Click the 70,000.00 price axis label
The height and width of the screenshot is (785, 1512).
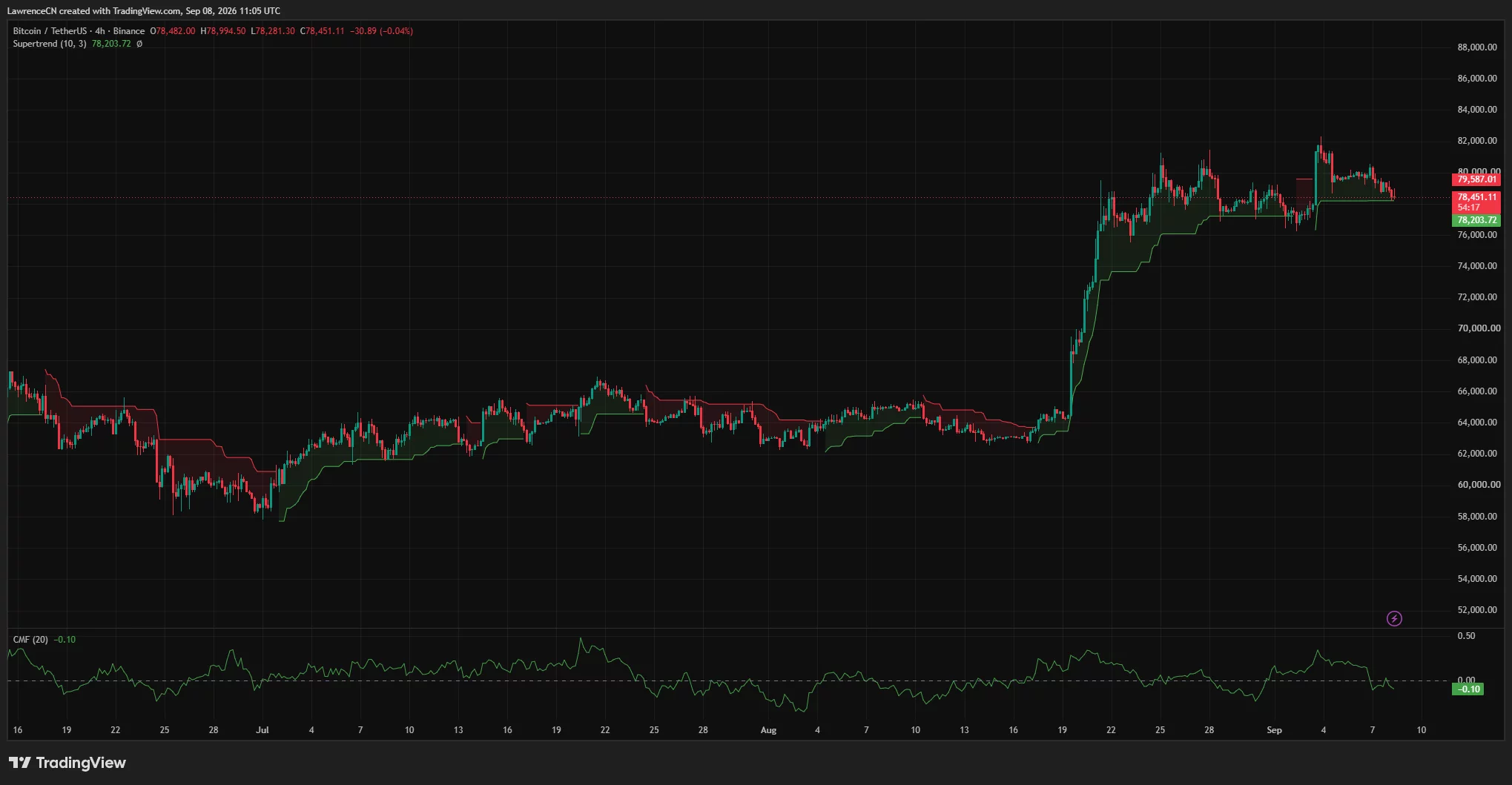(1479, 328)
